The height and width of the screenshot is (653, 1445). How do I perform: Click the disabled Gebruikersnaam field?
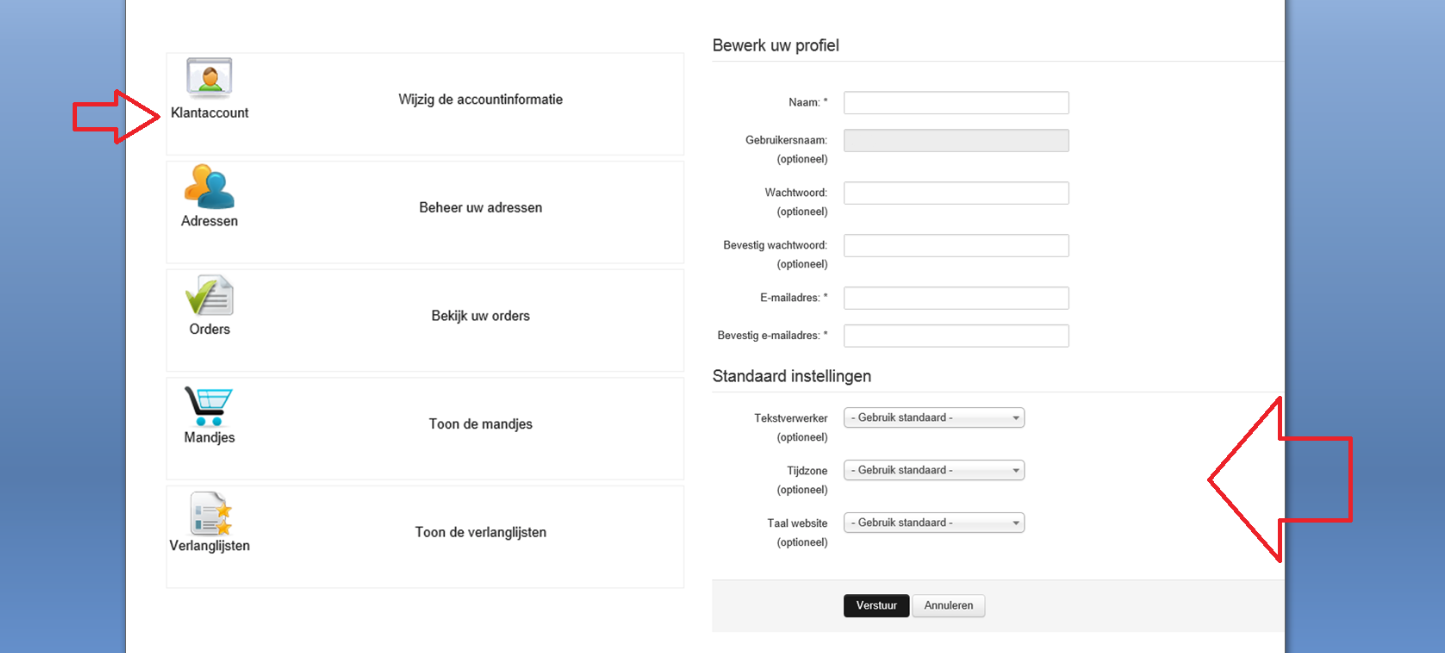[x=956, y=140]
